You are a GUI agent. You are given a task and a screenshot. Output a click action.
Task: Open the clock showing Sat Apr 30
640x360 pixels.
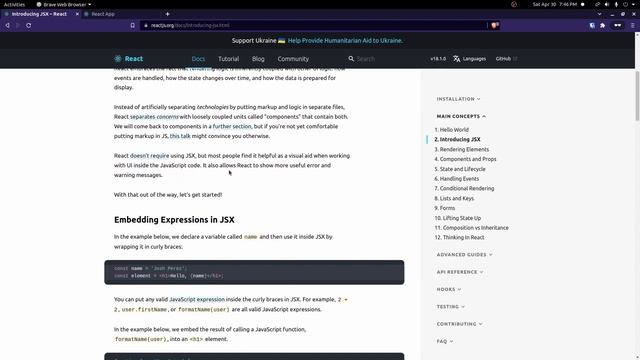click(x=555, y=4)
